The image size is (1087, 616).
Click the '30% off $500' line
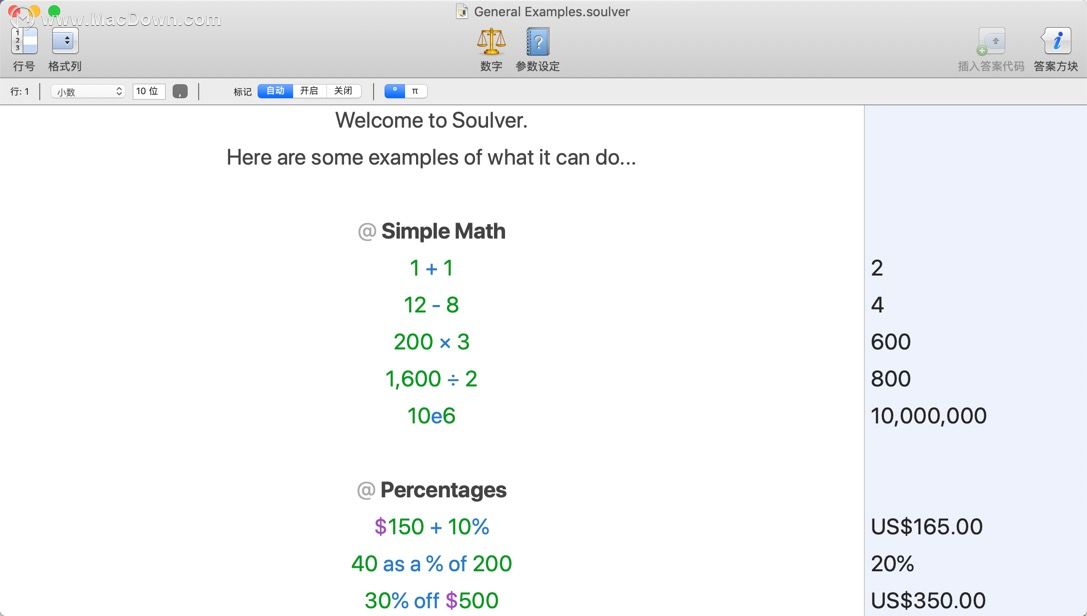431,600
